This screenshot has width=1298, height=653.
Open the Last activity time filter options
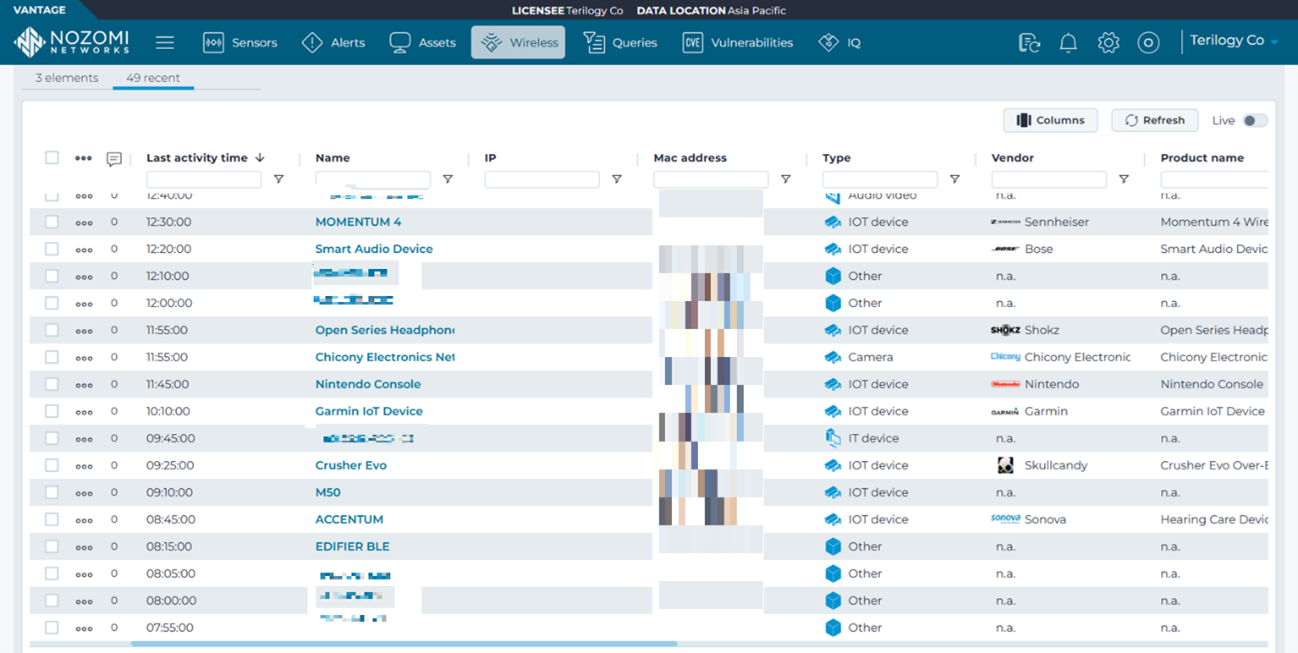279,180
